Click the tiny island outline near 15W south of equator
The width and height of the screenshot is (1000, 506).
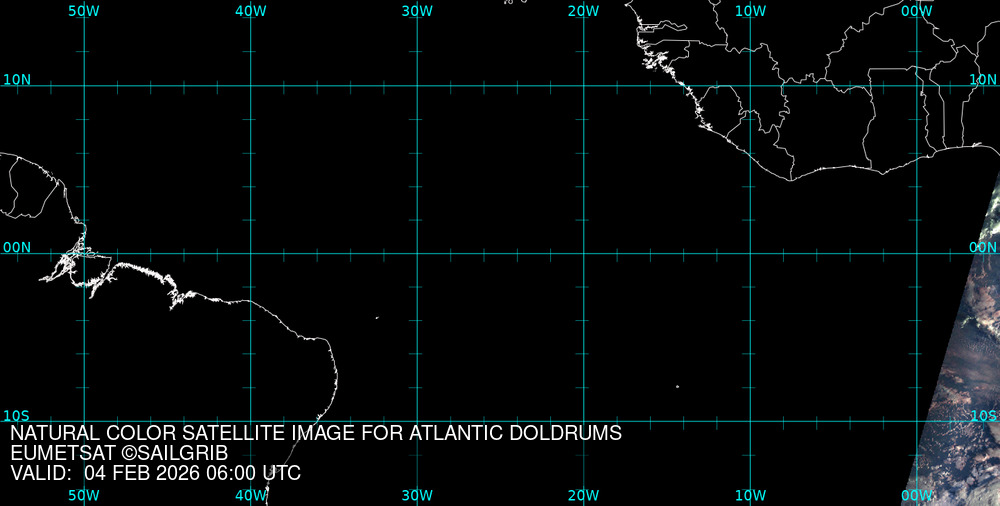coord(677,386)
